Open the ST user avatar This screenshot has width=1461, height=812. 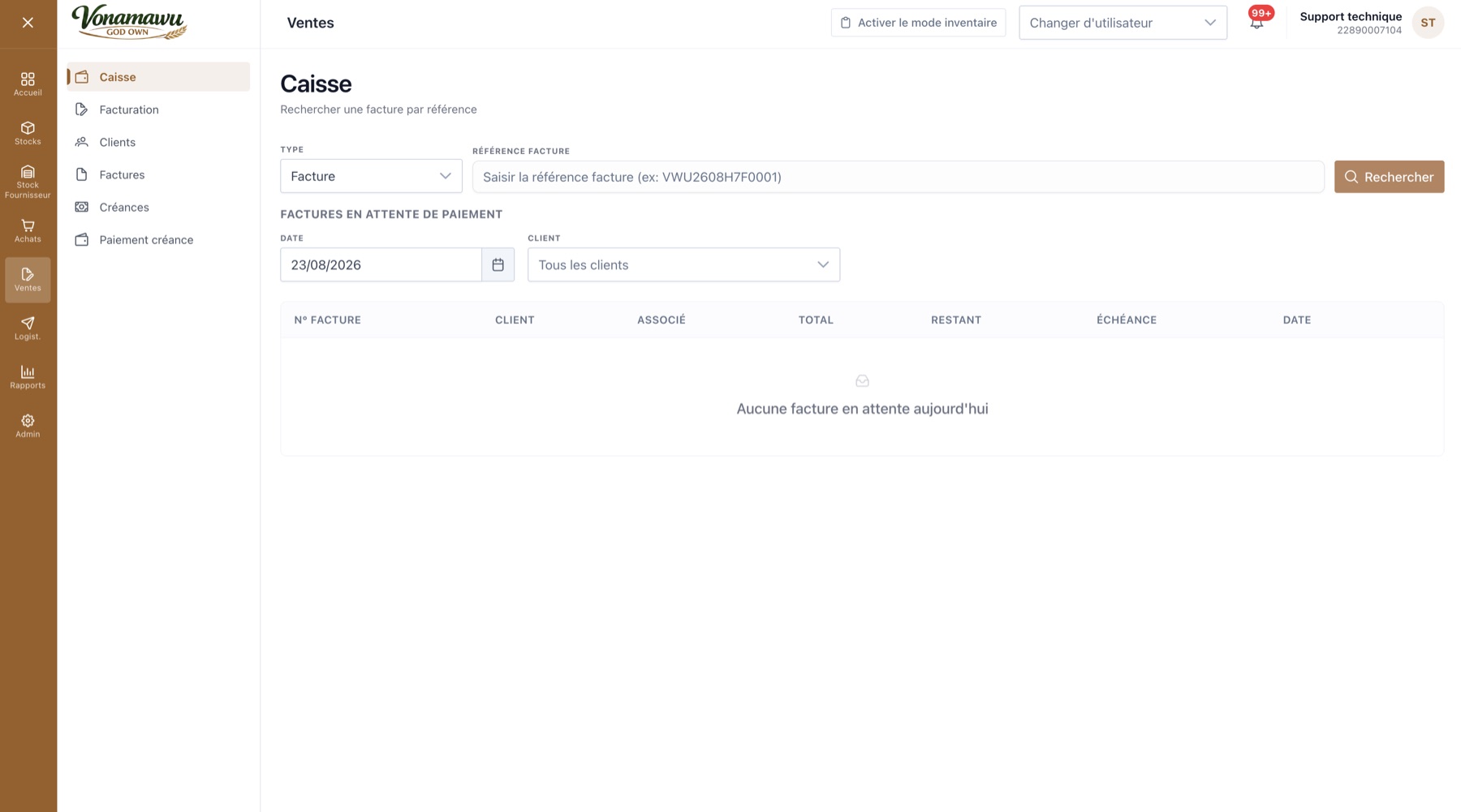[x=1428, y=23]
